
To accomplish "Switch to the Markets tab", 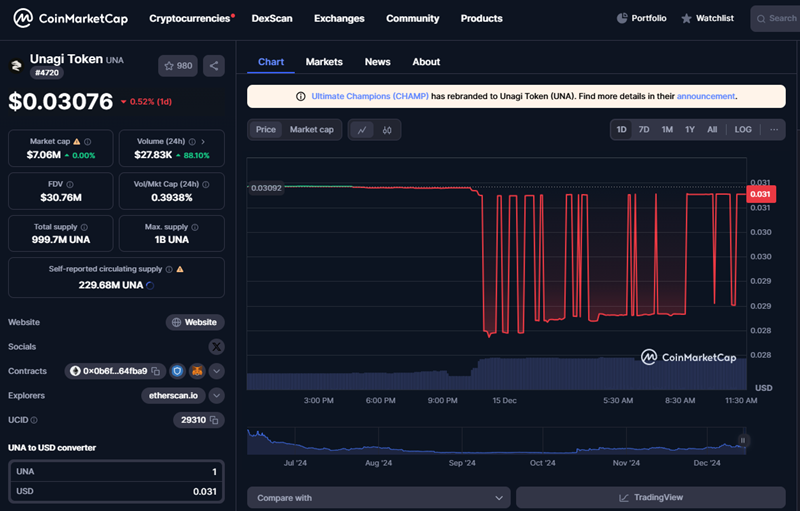I will (324, 62).
